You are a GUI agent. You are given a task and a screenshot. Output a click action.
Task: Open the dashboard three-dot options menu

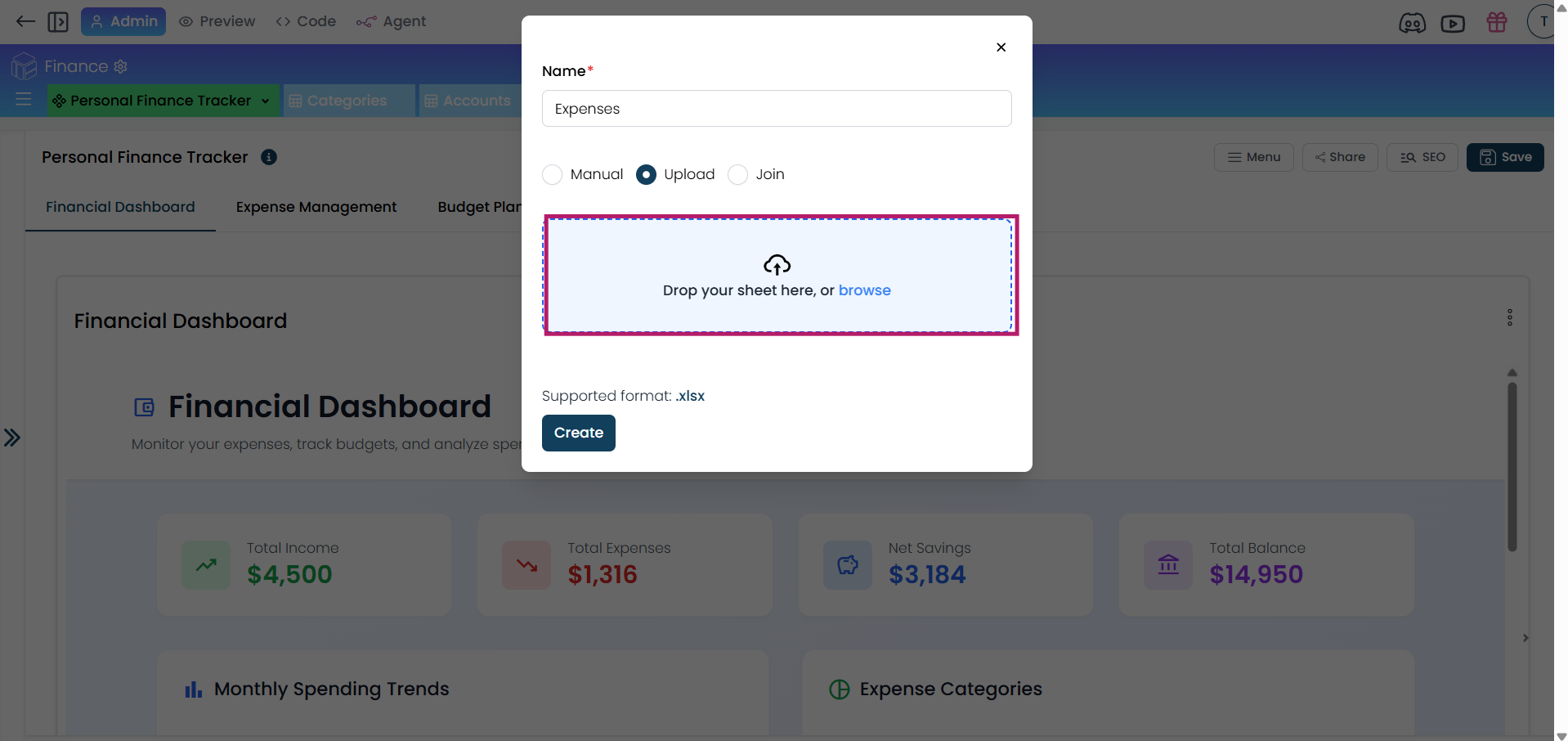click(1509, 317)
